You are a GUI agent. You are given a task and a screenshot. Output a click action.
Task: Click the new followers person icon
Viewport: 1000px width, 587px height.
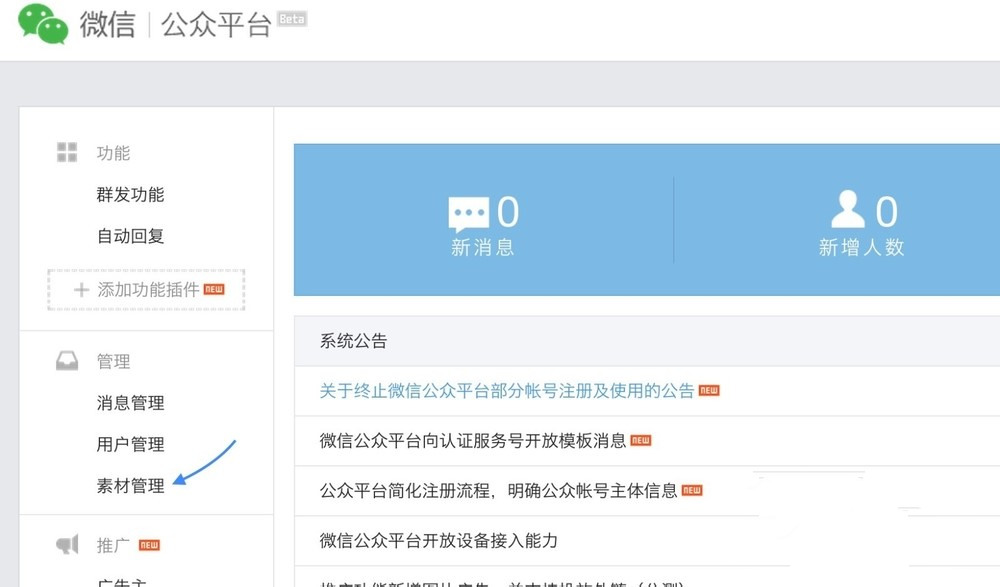tap(848, 210)
